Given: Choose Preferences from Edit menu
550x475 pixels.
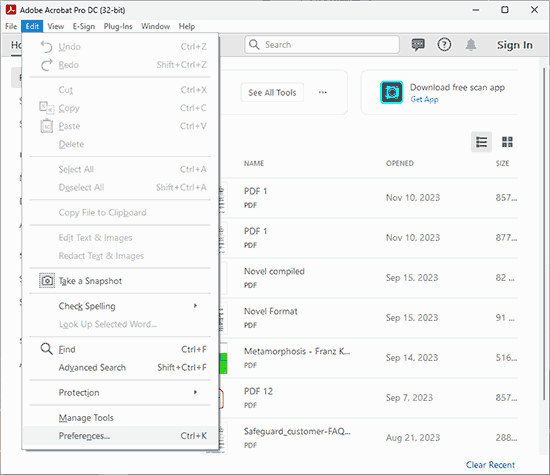Looking at the screenshot, I should tap(120, 436).
